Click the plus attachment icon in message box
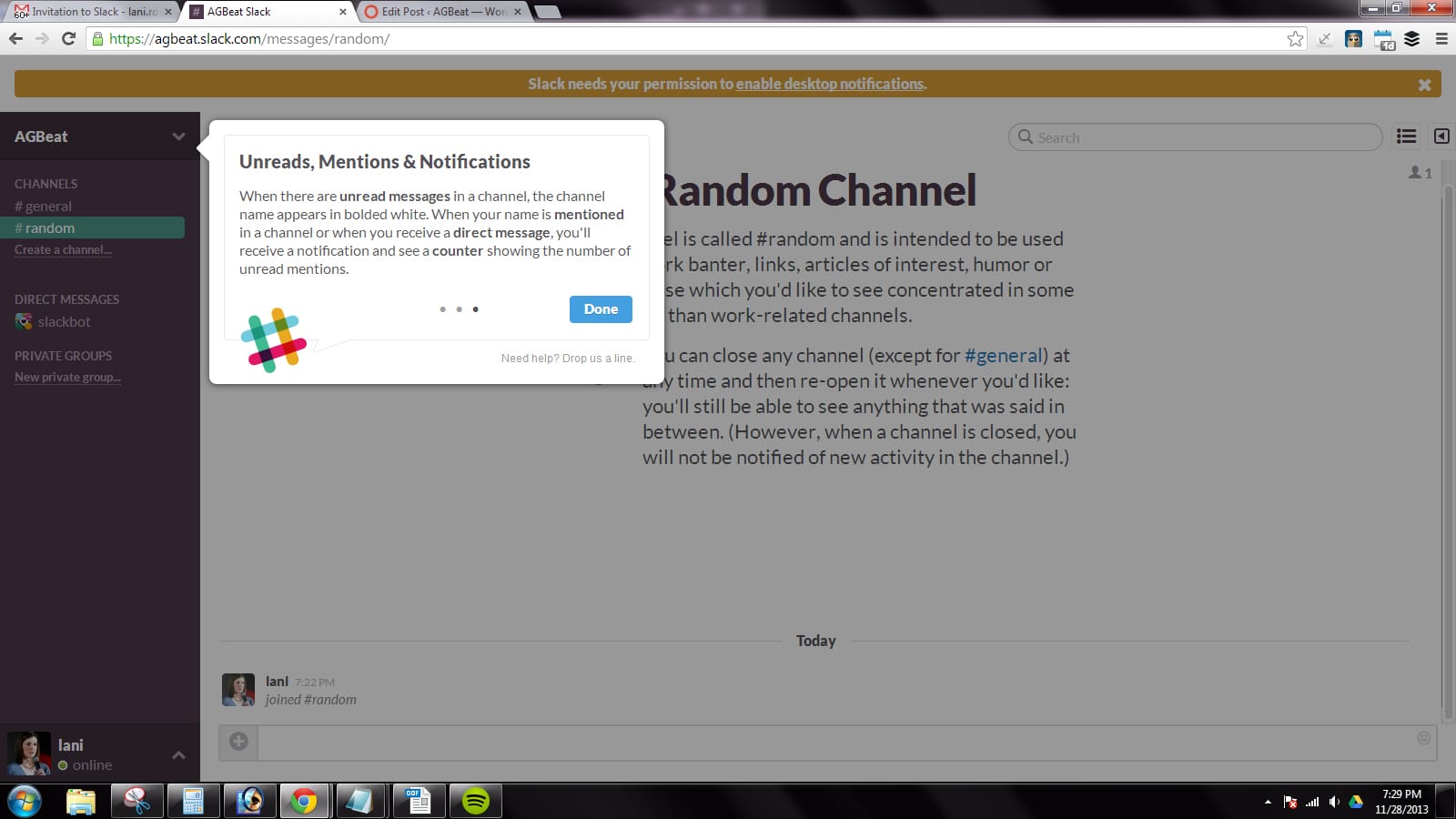 click(238, 742)
